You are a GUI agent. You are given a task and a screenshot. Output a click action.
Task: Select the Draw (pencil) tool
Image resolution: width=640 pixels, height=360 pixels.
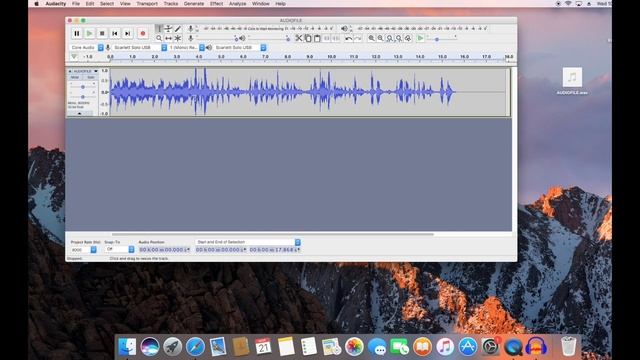click(178, 29)
